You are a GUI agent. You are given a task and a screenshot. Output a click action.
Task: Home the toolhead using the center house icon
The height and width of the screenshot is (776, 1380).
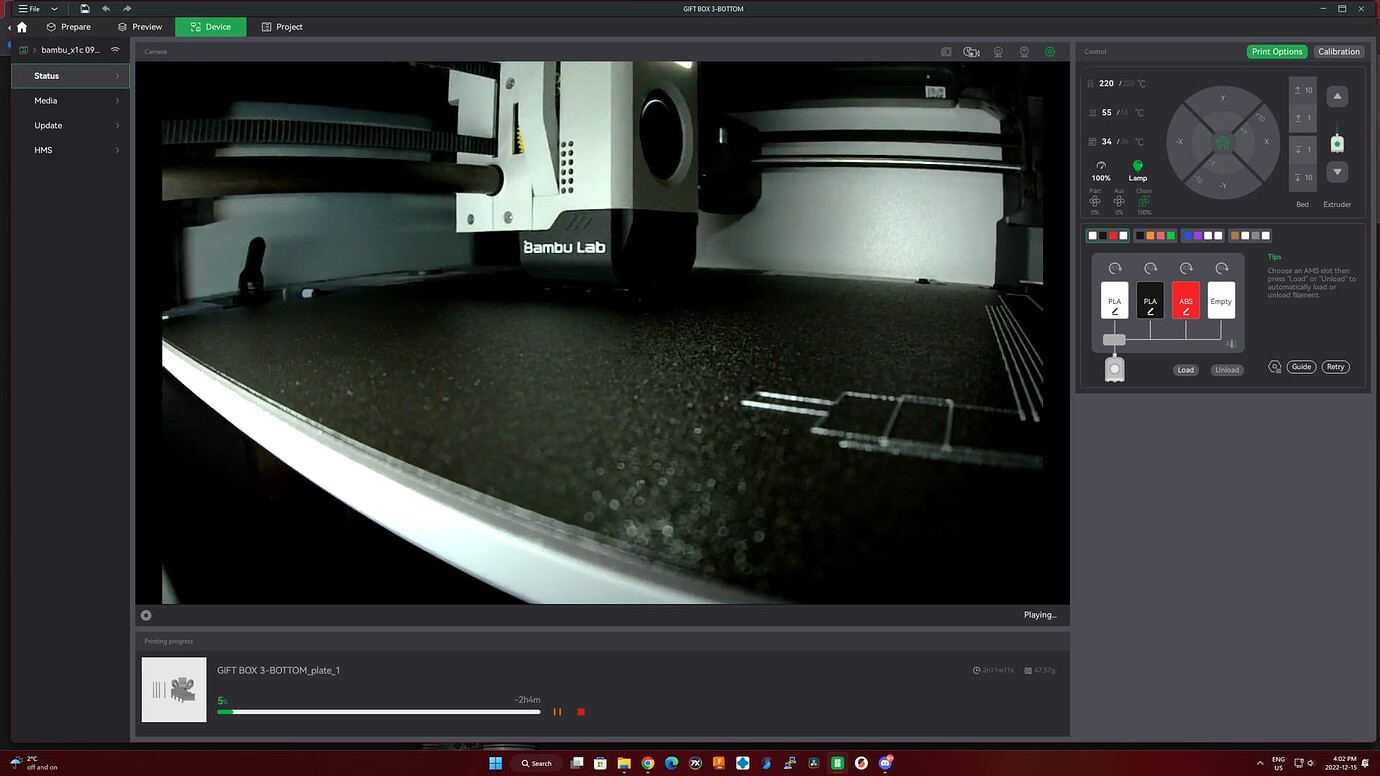(1222, 142)
